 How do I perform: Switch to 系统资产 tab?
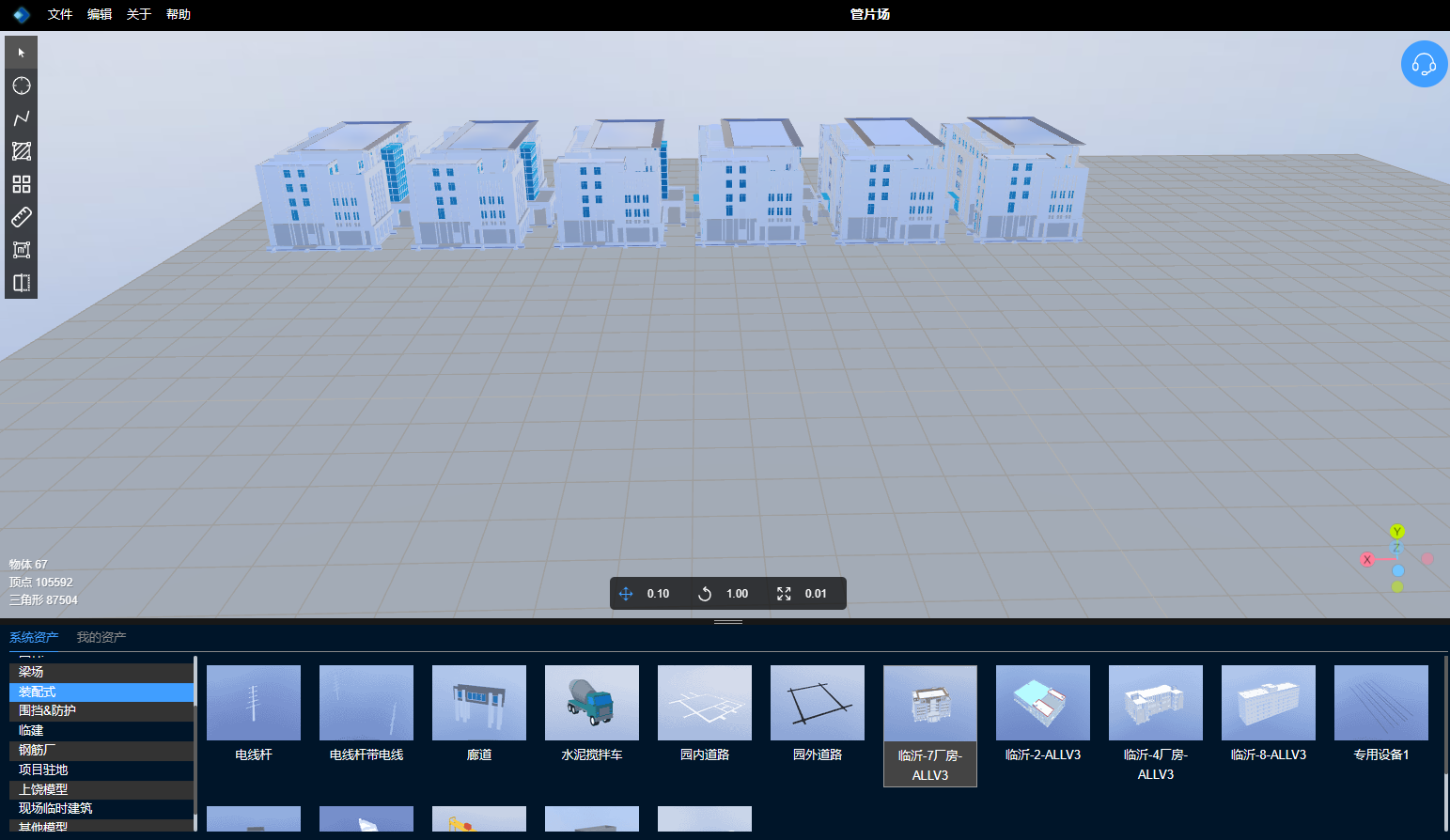coord(34,637)
